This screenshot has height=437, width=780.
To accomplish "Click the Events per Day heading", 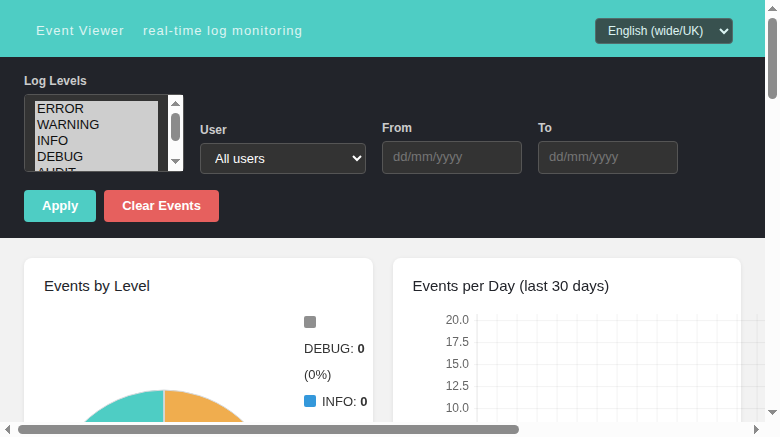I will coord(511,286).
